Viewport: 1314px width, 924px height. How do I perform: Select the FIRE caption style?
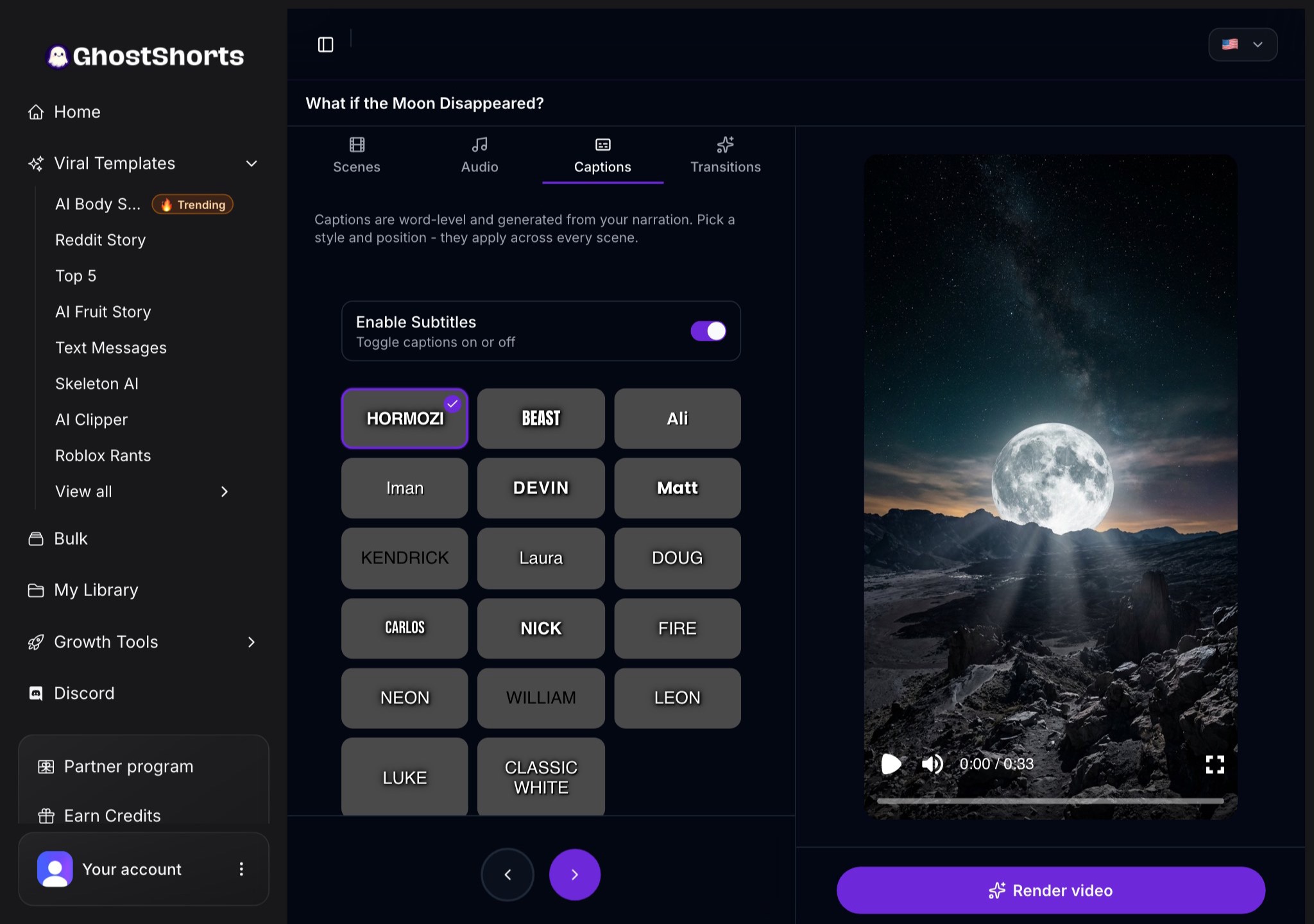pos(678,628)
